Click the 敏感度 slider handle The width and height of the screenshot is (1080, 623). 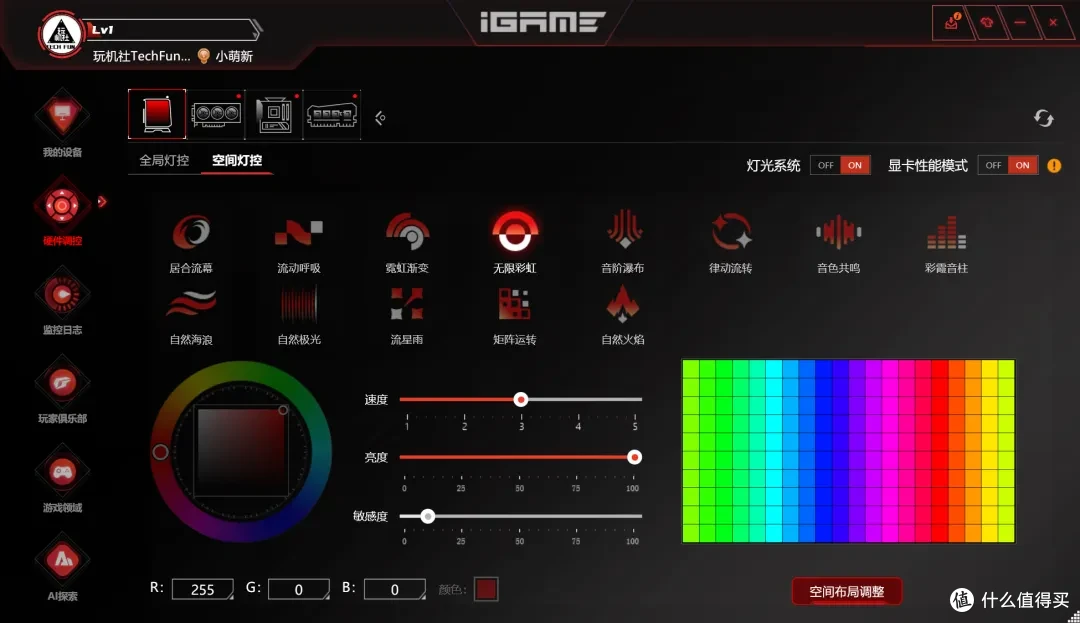pyautogui.click(x=428, y=516)
